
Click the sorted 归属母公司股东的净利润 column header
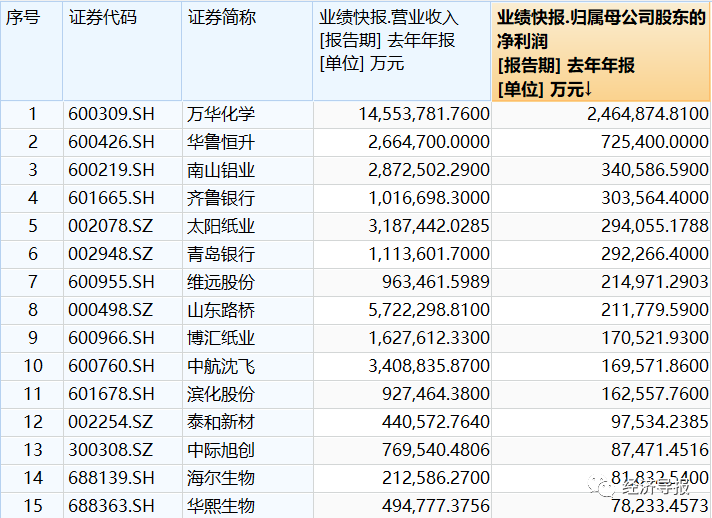click(x=601, y=52)
